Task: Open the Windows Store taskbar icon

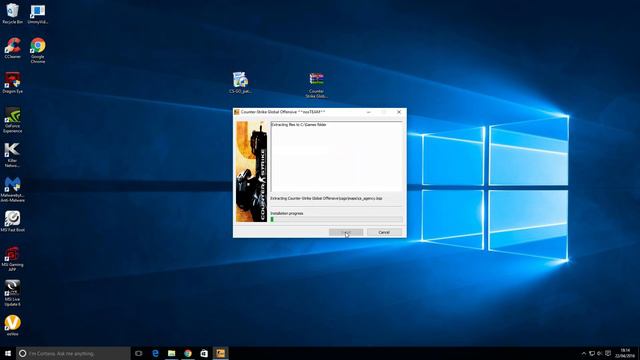Action: point(204,353)
